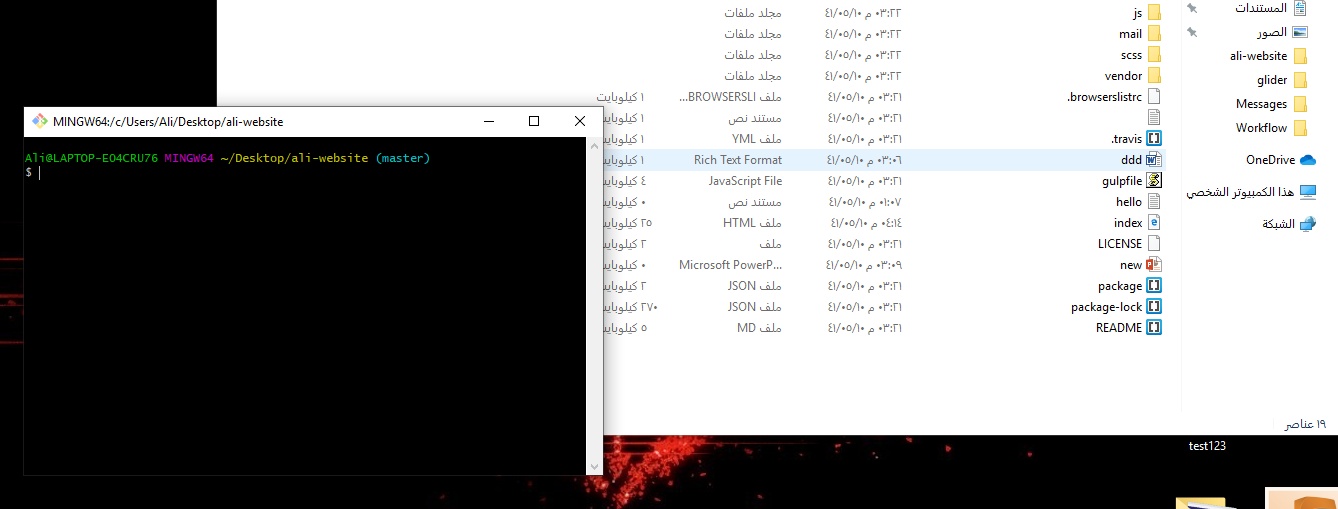The height and width of the screenshot is (509, 1338).
Task: Close the Git Bash window
Action: [x=580, y=121]
